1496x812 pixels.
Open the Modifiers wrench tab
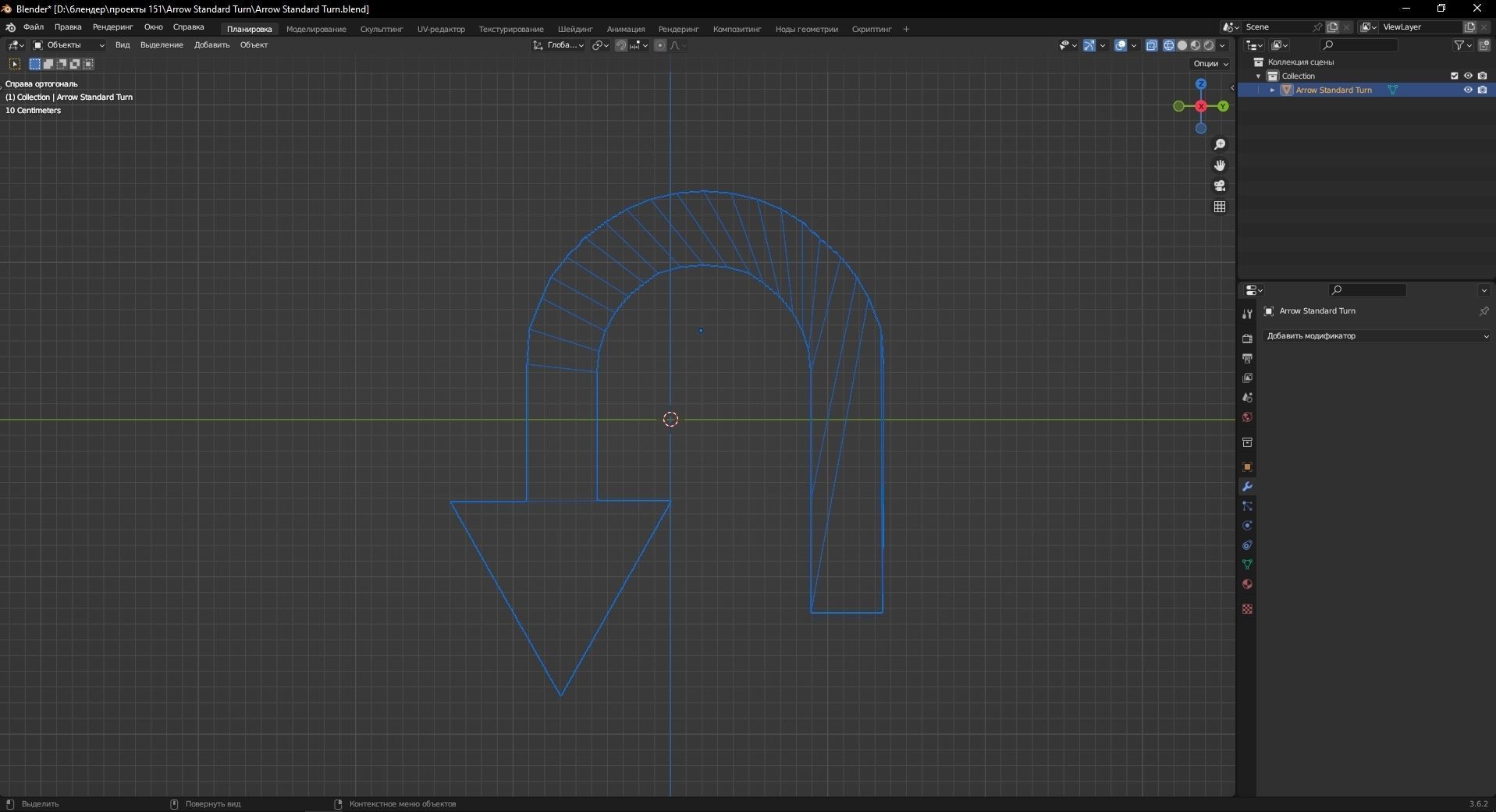click(x=1247, y=487)
